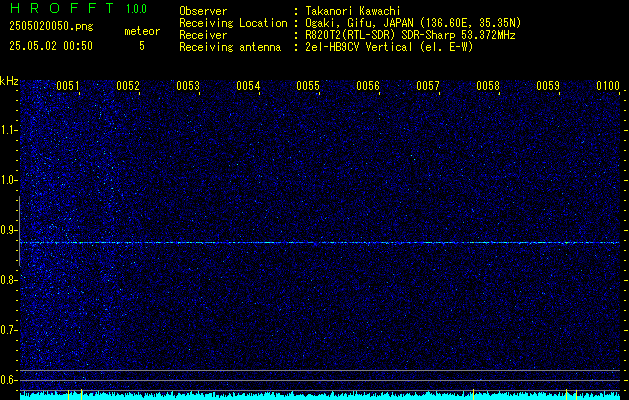
Task: Click the Receiving antenna label
Action: [x=230, y=47]
